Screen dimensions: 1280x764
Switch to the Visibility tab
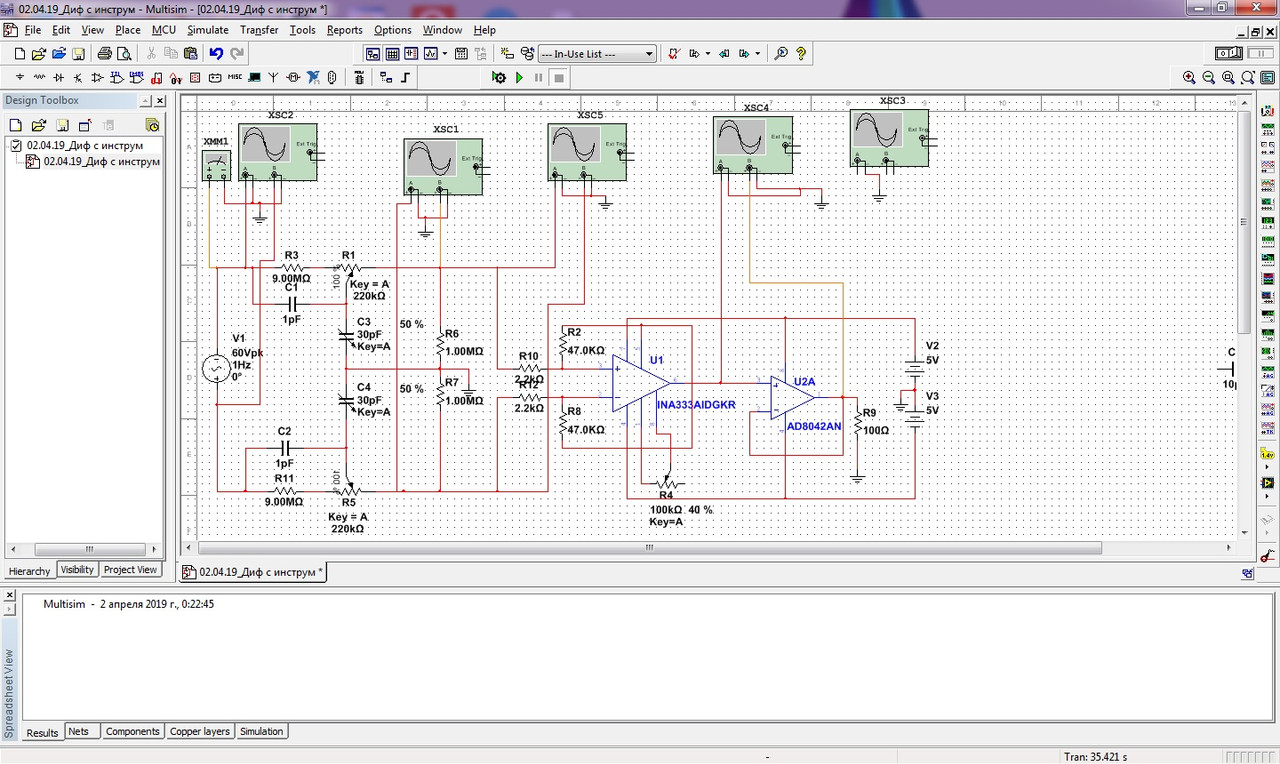pyautogui.click(x=77, y=570)
